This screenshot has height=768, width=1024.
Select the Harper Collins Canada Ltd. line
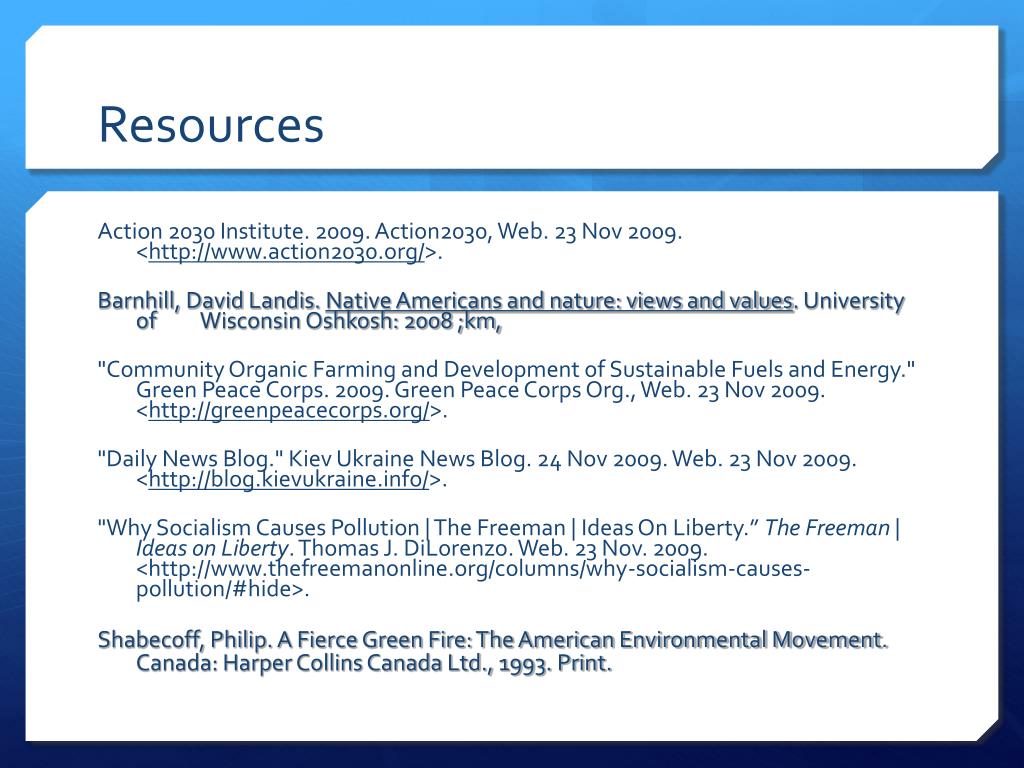(x=374, y=663)
